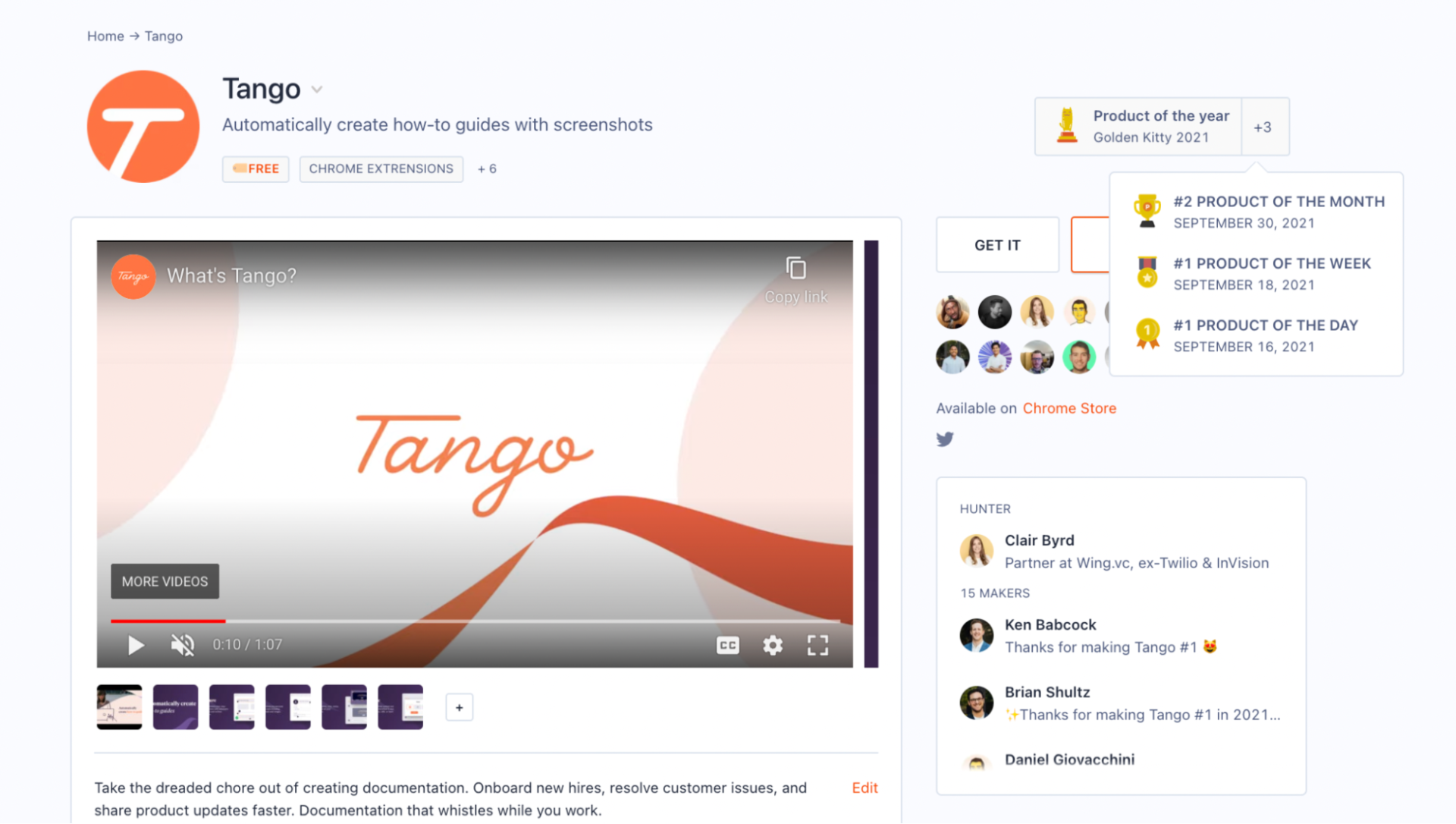Screen dimensions: 1456x824
Task: Open the Chrome Store link
Action: [1069, 408]
